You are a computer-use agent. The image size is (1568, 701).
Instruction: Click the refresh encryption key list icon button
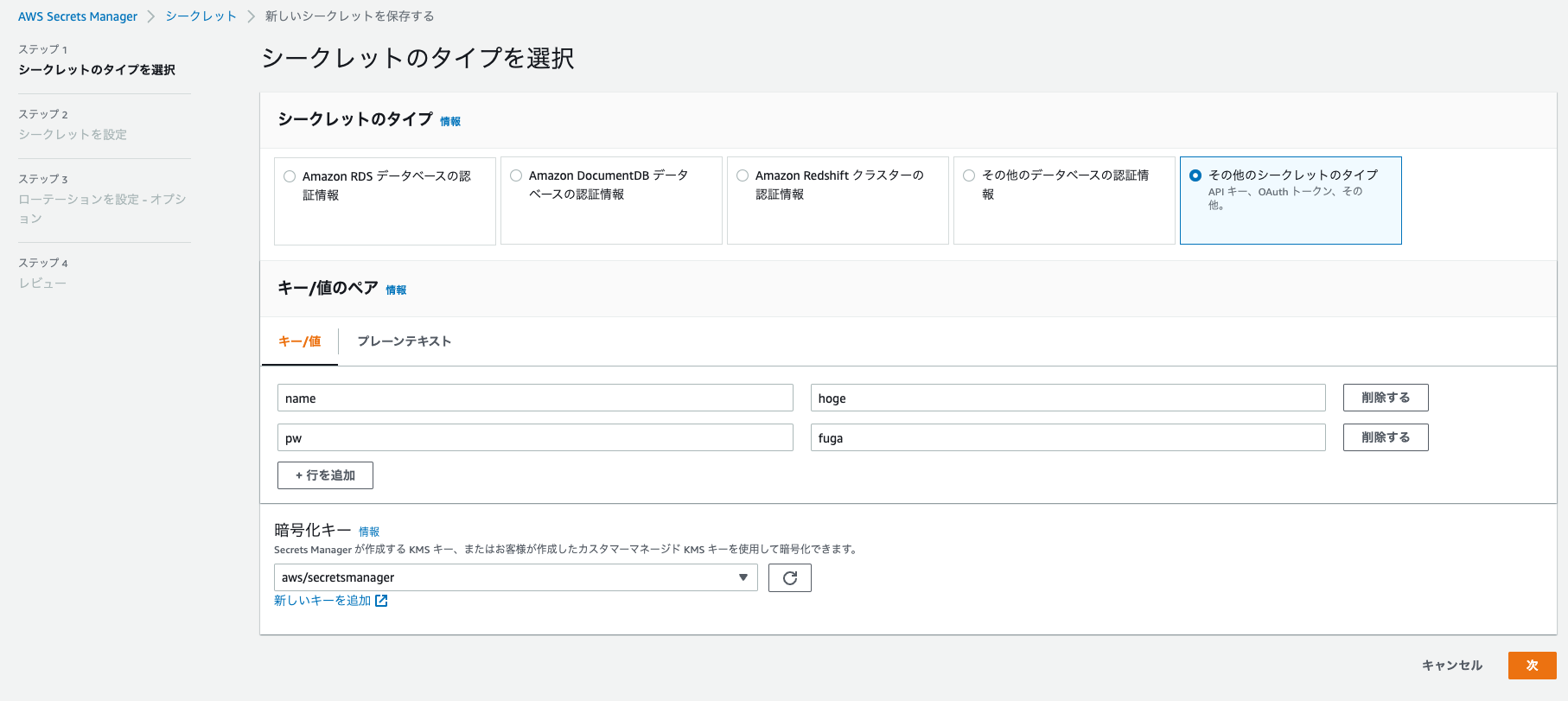(x=789, y=577)
